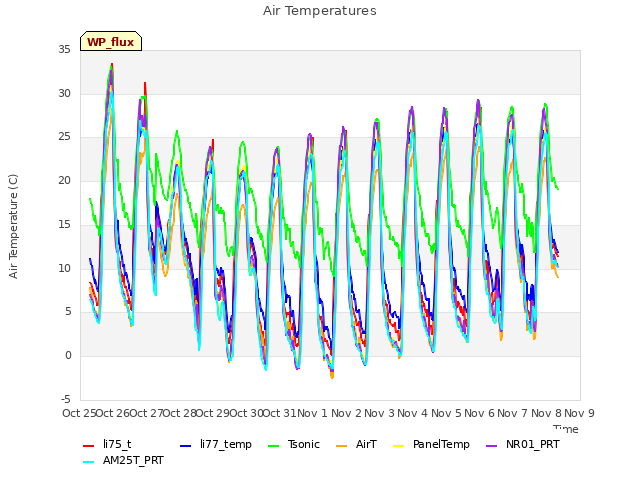Click the Nov 8 x-axis tick label

point(547,413)
